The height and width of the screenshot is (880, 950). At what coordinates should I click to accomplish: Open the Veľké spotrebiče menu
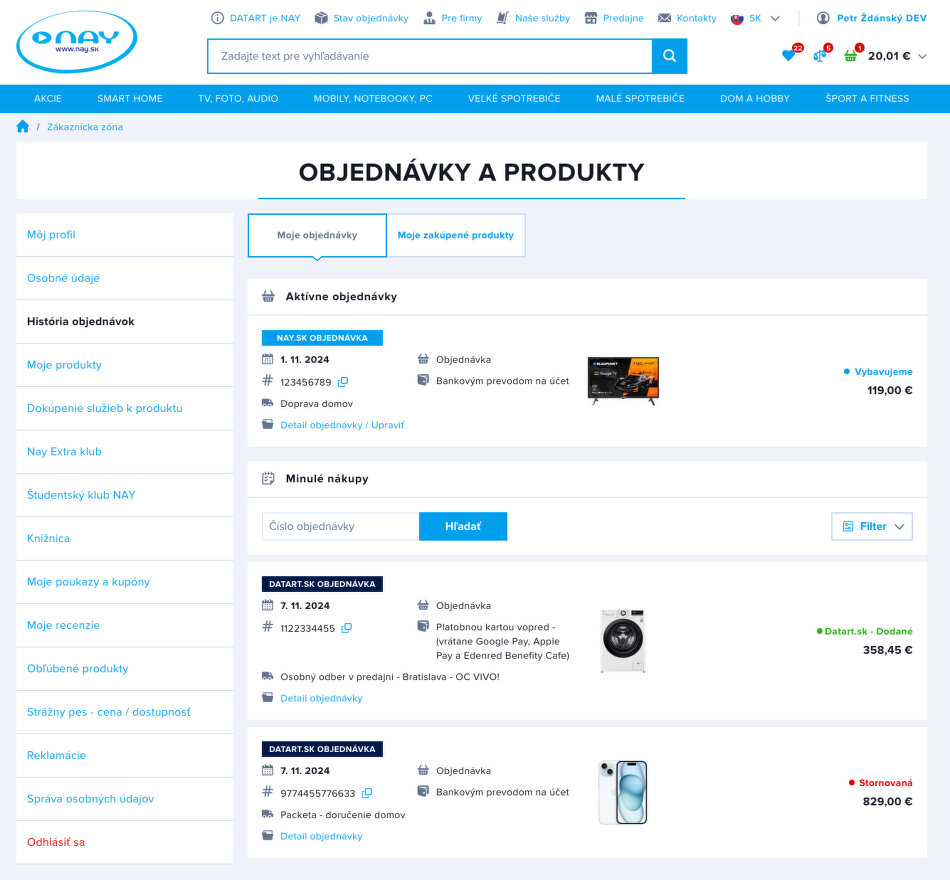(514, 99)
